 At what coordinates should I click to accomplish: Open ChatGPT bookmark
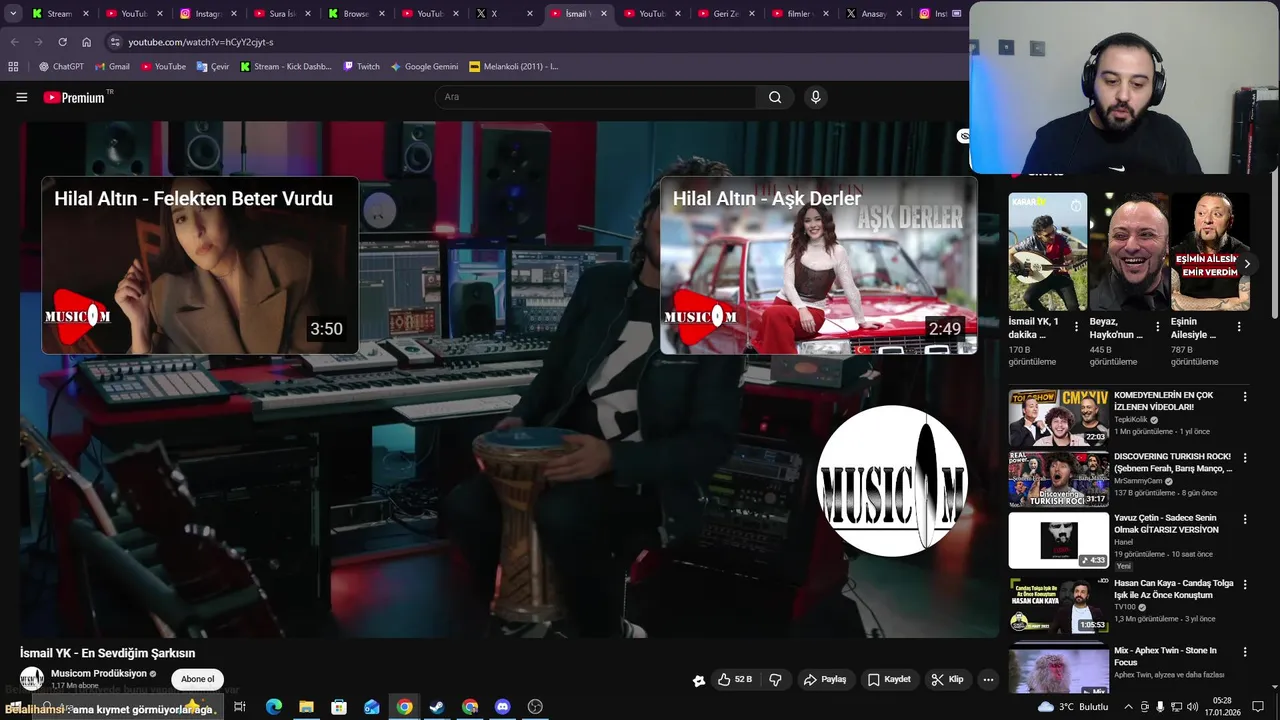coord(61,67)
